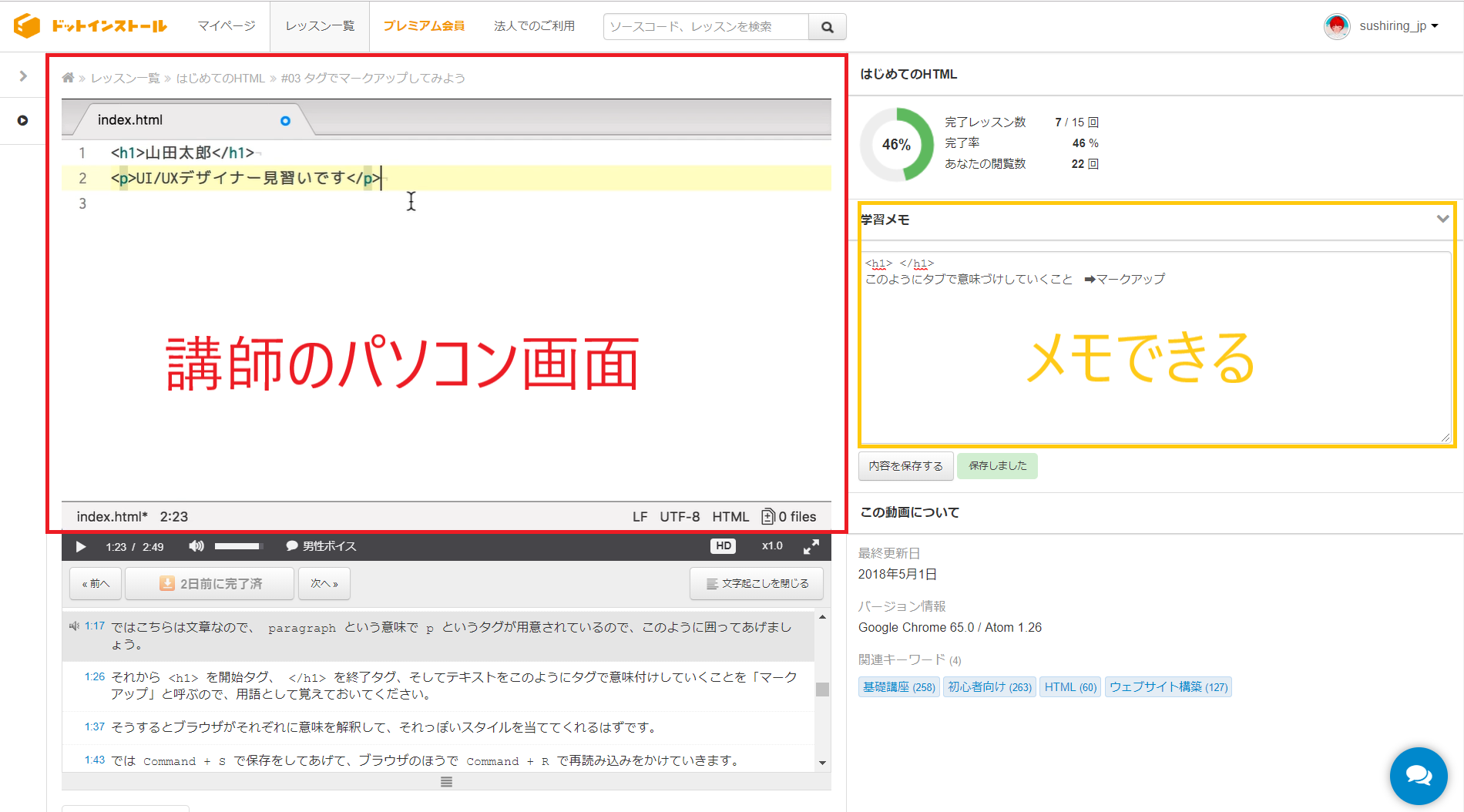Open the 初心者向け (263) keyword tag
The width and height of the screenshot is (1464, 812).
(x=990, y=687)
